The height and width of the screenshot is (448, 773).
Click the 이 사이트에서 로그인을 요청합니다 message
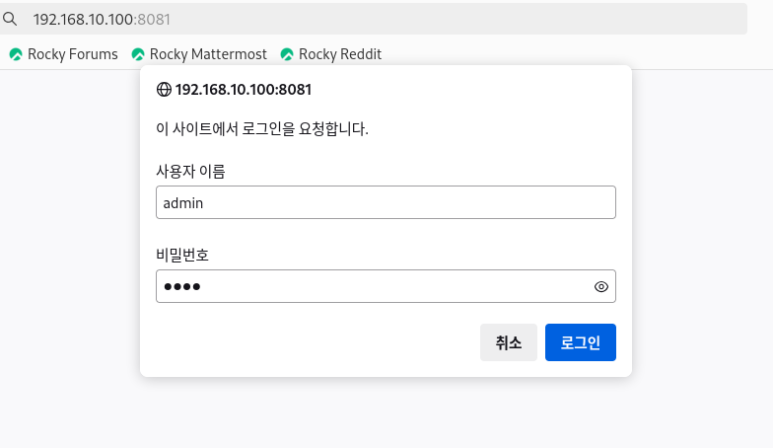[x=262, y=129]
